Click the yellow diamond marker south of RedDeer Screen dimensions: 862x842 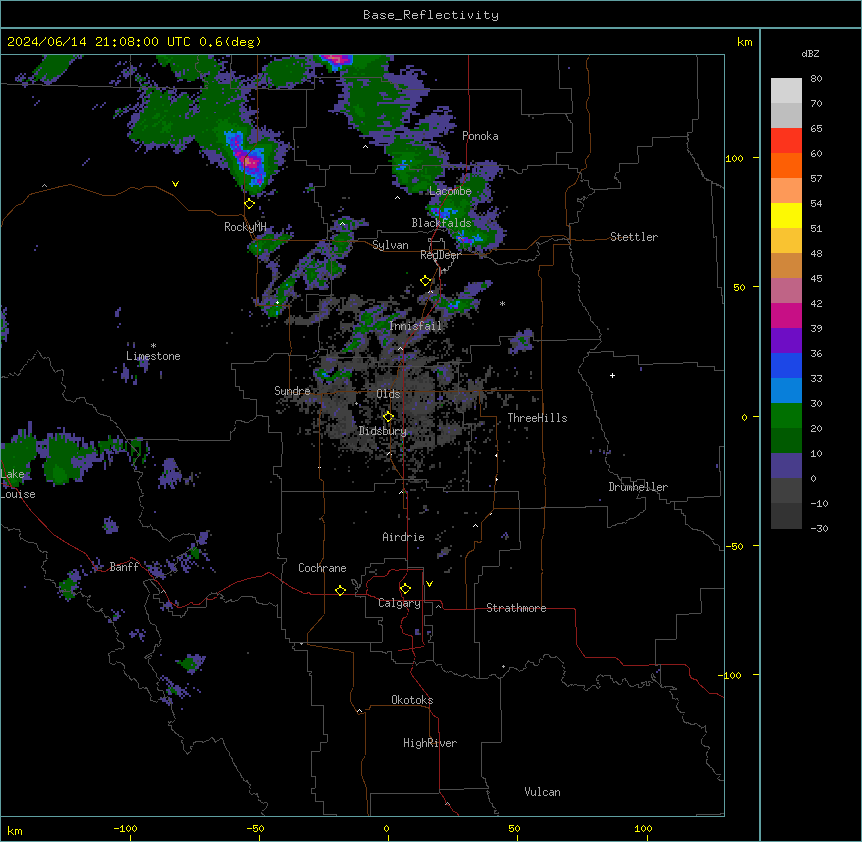pyautogui.click(x=426, y=281)
